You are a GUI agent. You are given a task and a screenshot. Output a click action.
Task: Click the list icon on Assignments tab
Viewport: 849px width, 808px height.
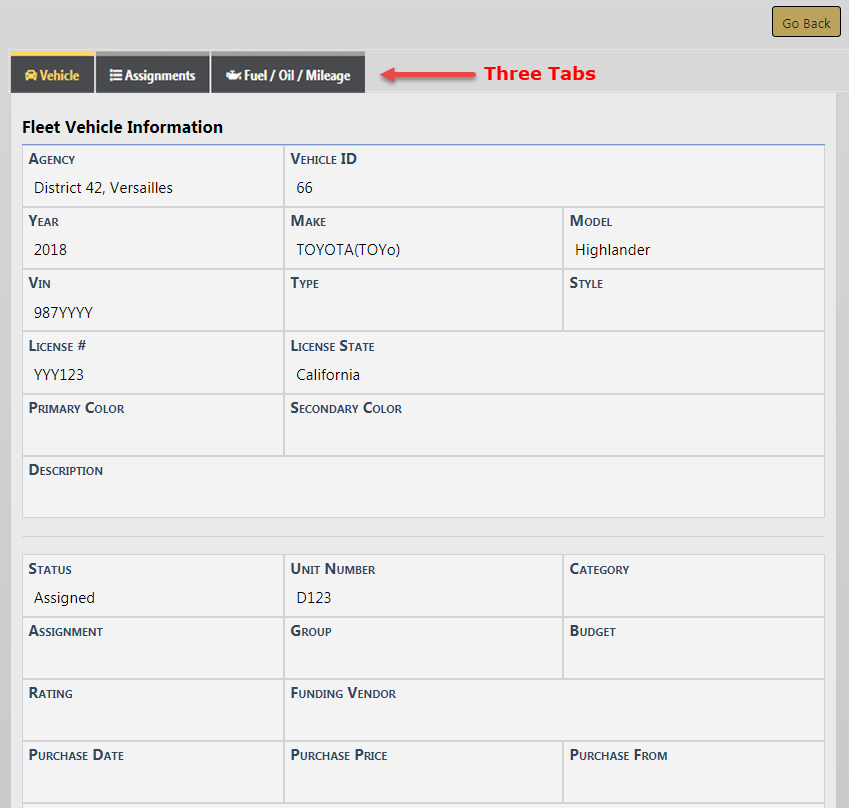pos(116,75)
